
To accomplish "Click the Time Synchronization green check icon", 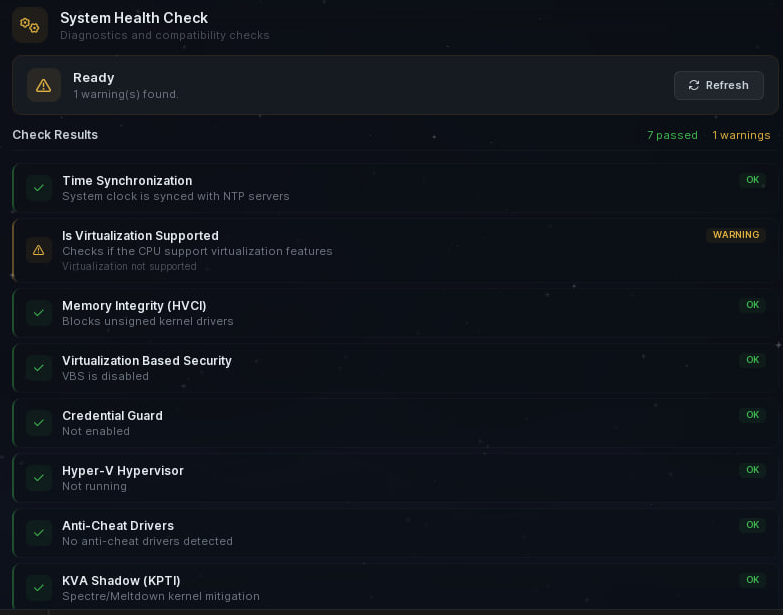I will pyautogui.click(x=39, y=187).
